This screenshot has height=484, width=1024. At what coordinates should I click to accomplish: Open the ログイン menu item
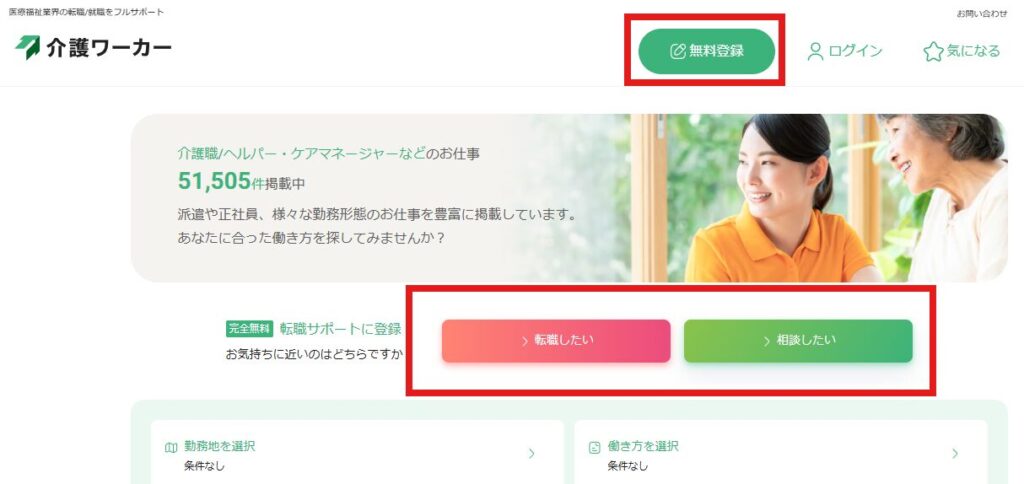(x=845, y=52)
